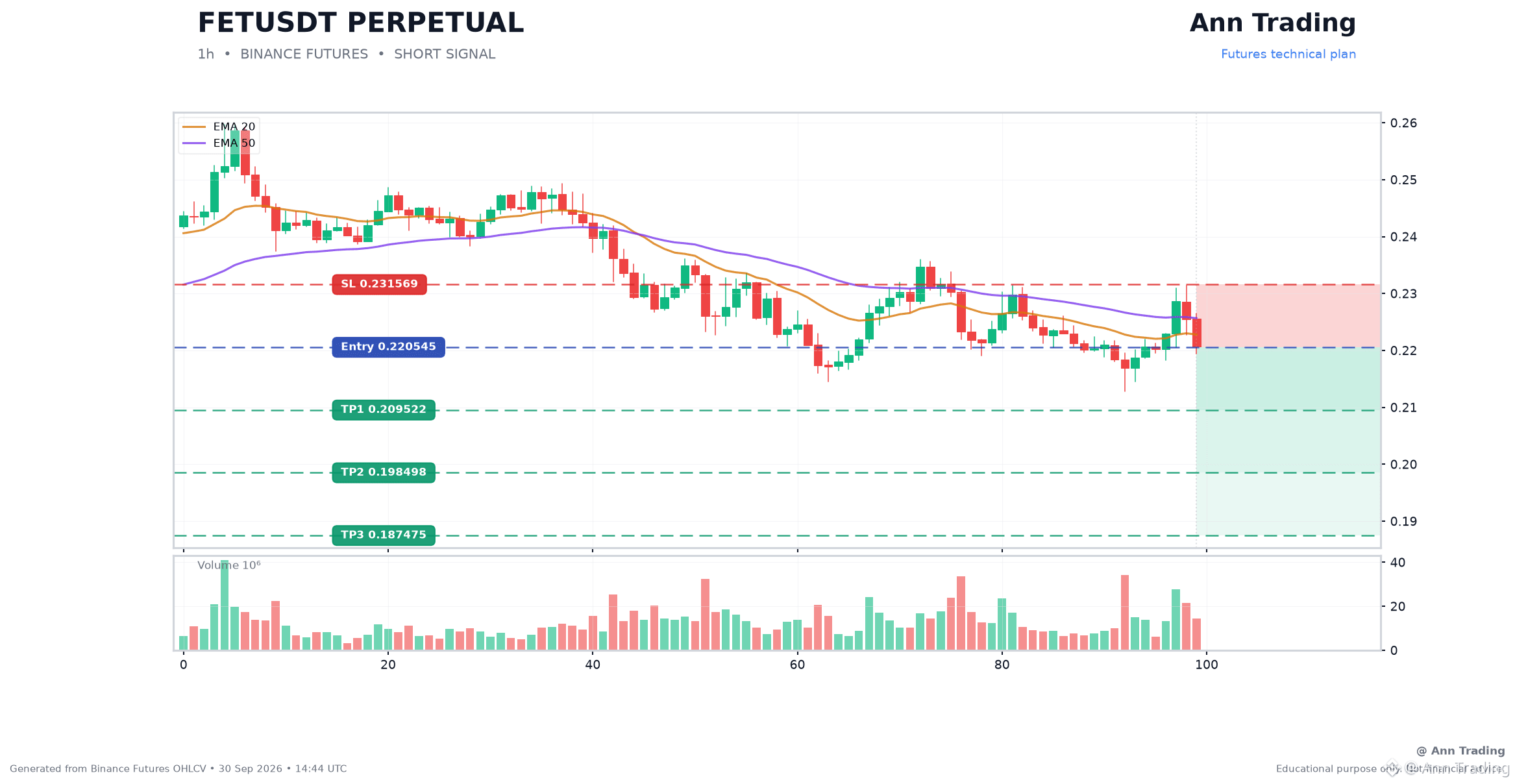Viewport: 1515px width, 784px height.
Task: Click the SHORT SIGNAL subtitle text
Action: click(445, 55)
